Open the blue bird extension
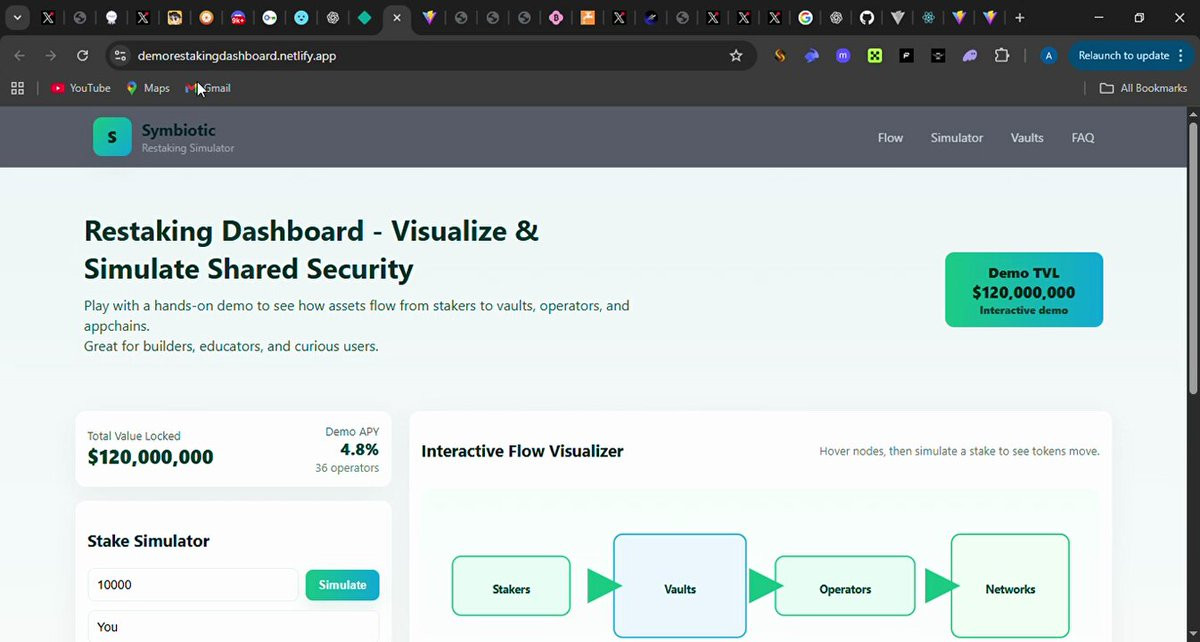1200x642 pixels. pyautogui.click(x=812, y=56)
